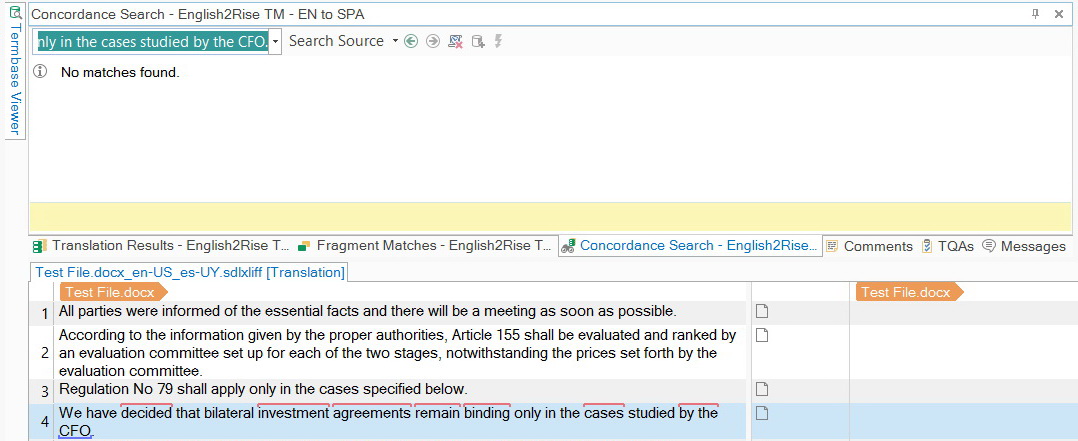Click the target Test File.docx orange tag
This screenshot has width=1078, height=441.
coord(909,292)
